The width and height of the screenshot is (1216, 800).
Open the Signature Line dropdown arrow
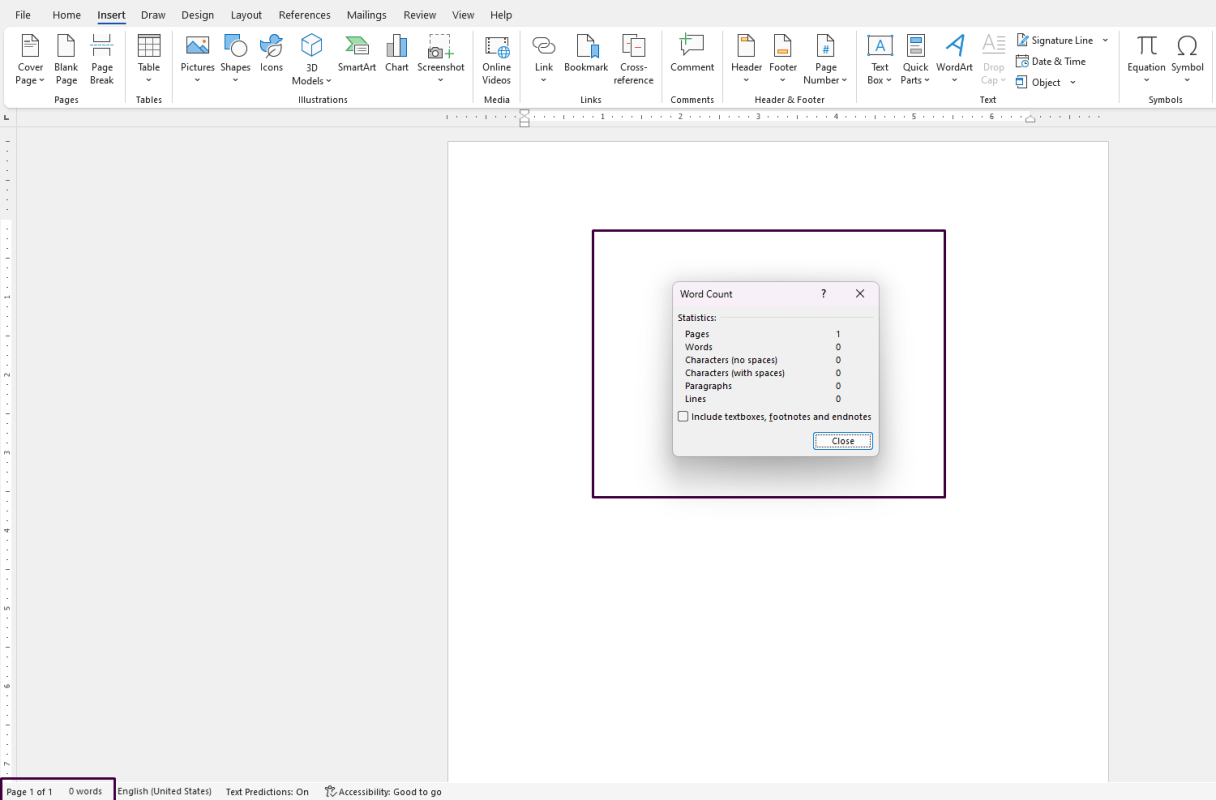1105,41
